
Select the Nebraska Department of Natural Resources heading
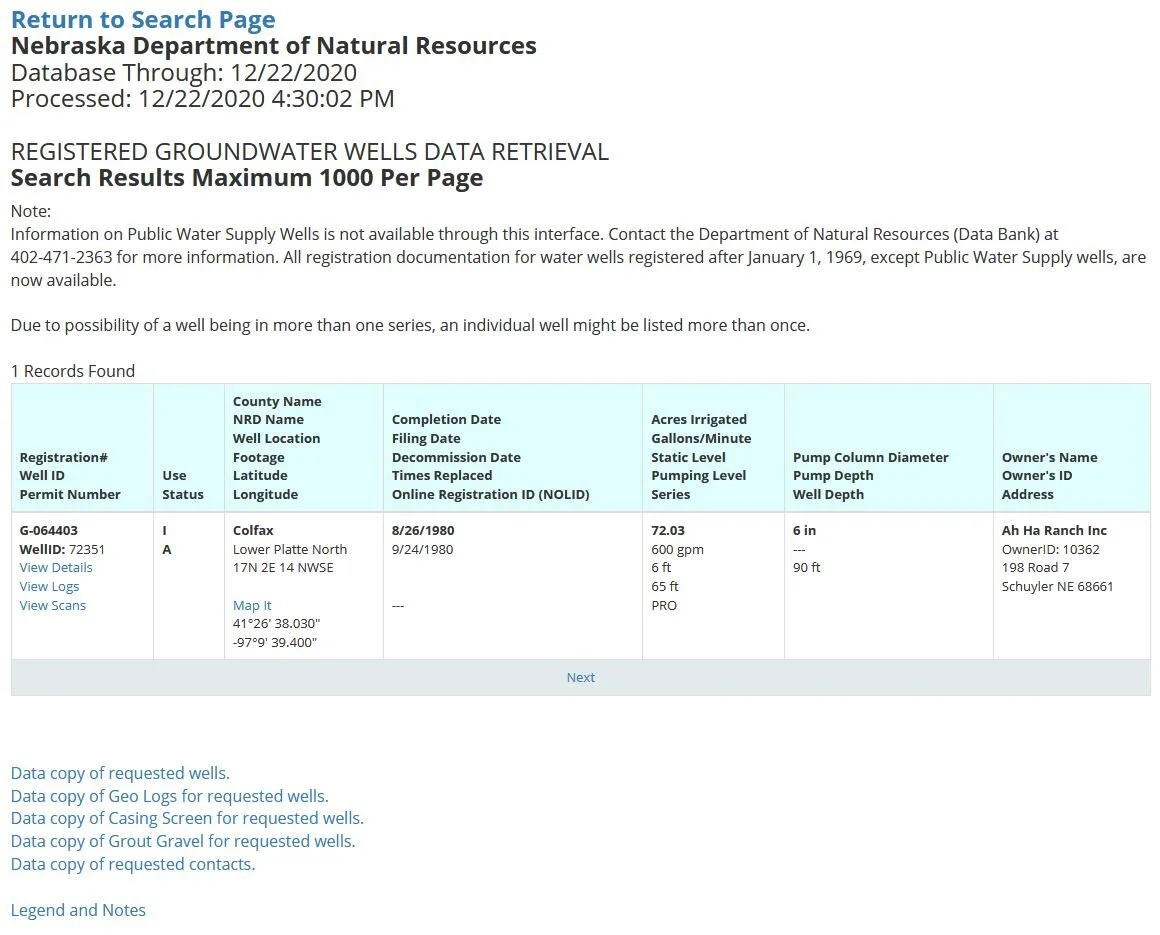(x=274, y=46)
